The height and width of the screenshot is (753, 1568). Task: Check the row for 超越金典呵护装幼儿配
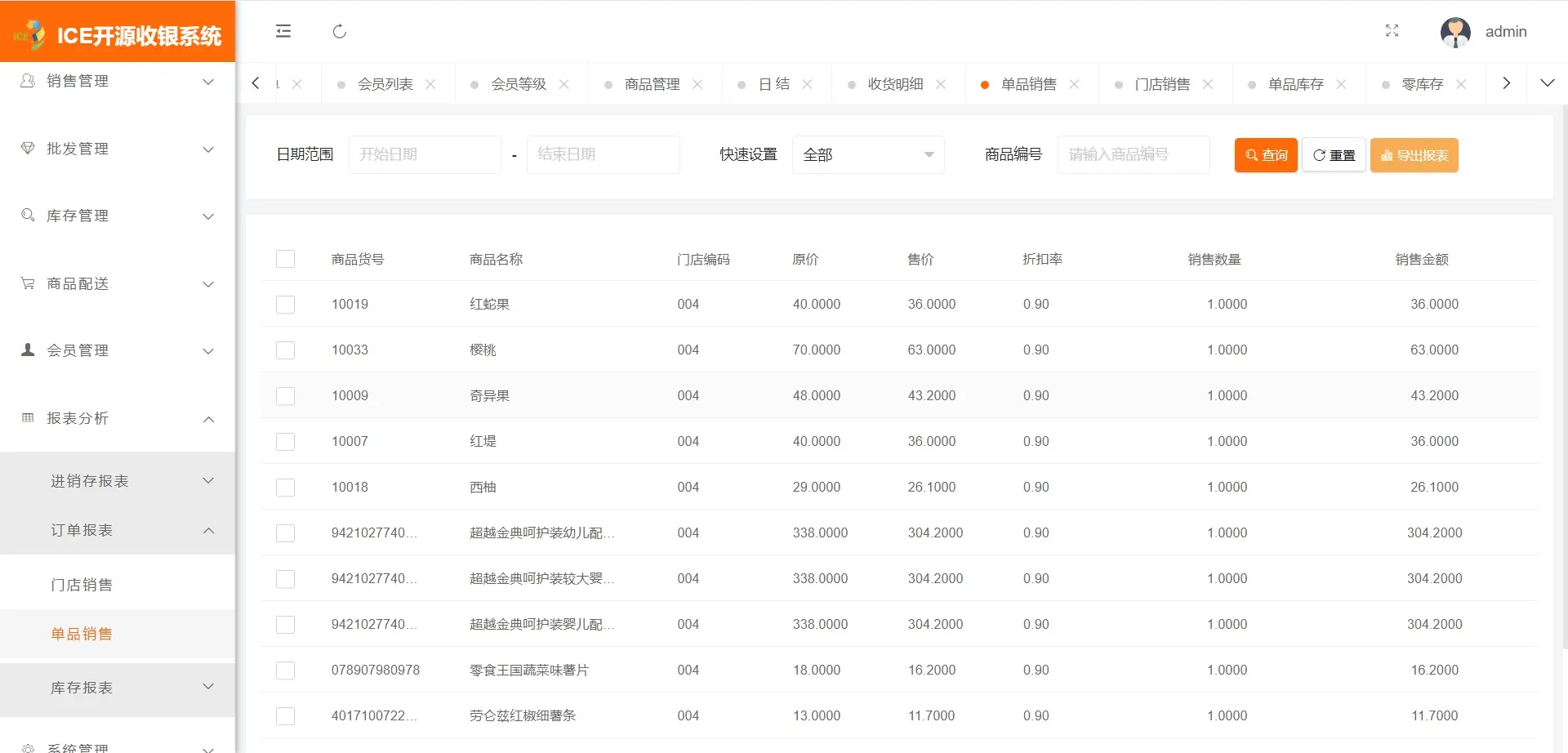(285, 533)
